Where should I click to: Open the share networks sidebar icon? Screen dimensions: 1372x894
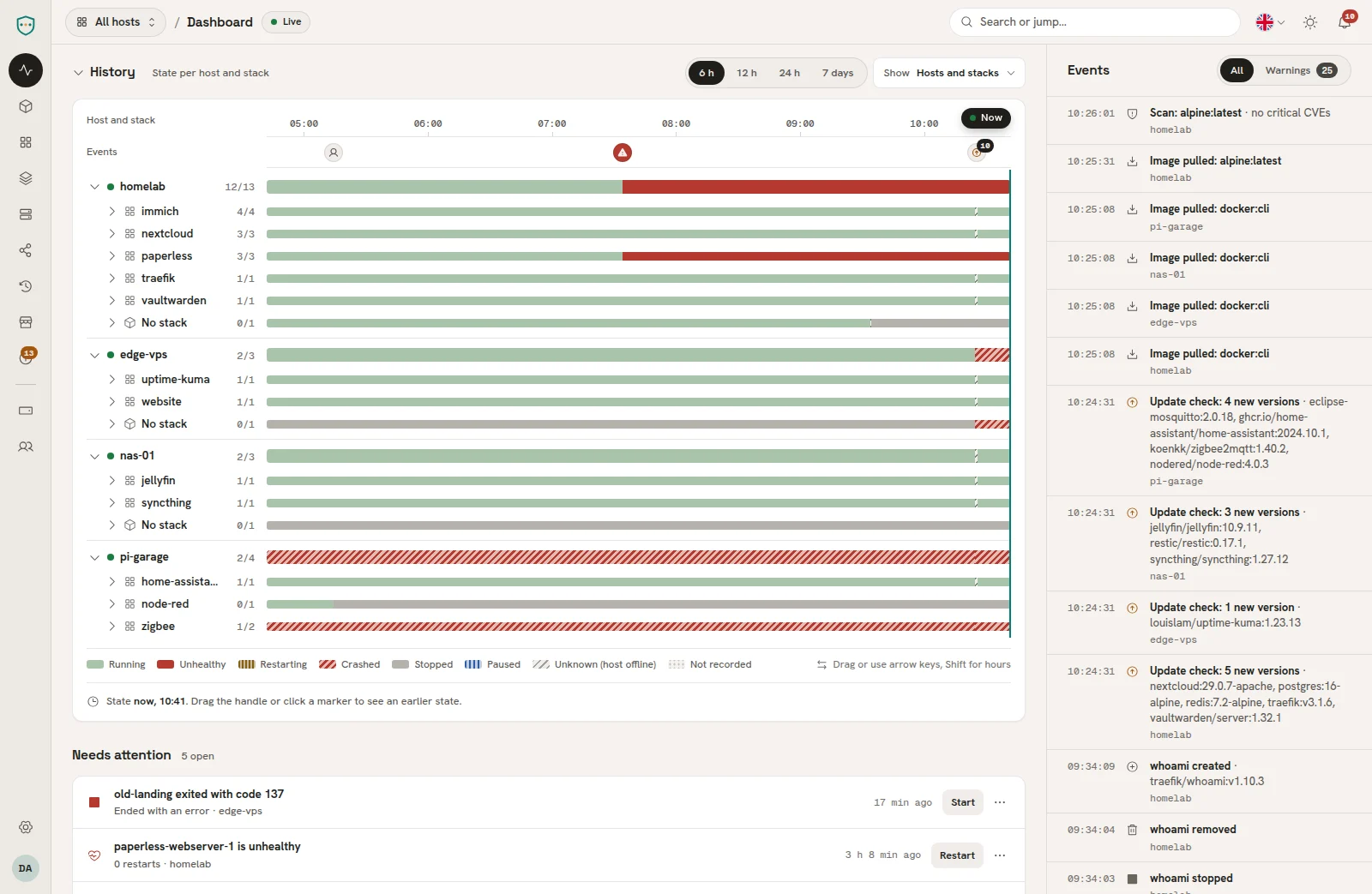pos(26,250)
